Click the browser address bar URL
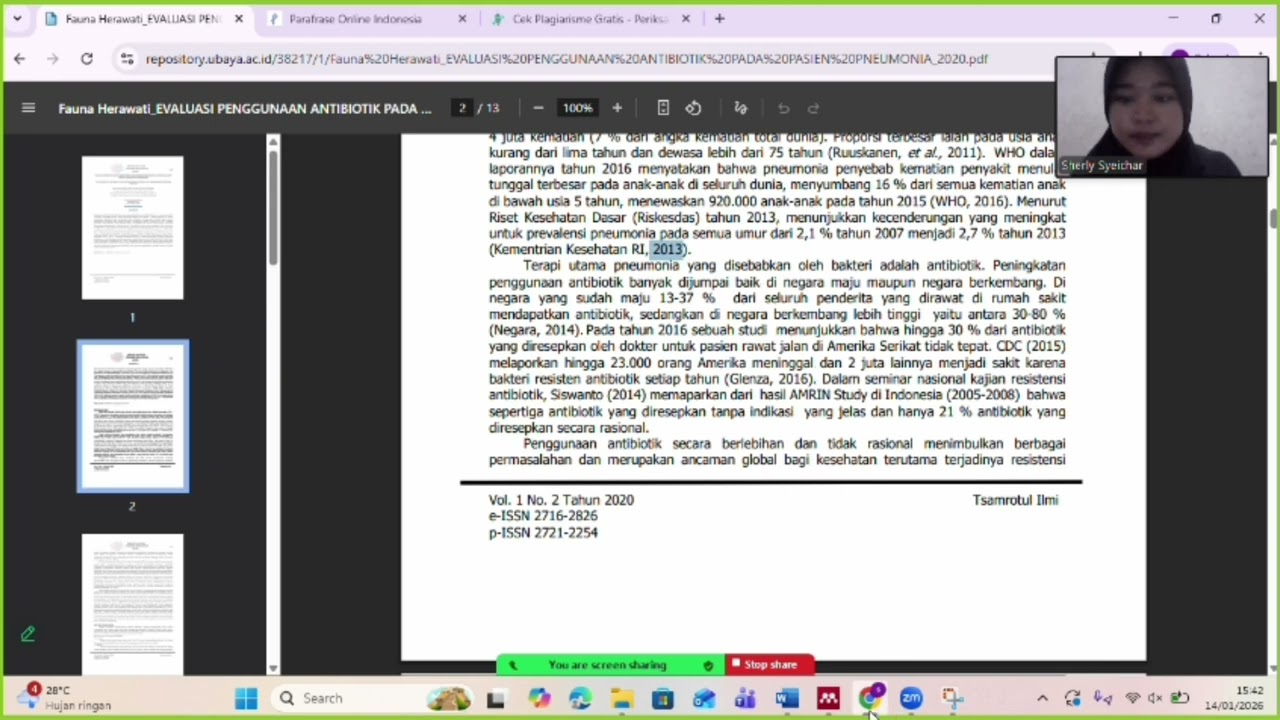The image size is (1280, 720). pyautogui.click(x=566, y=59)
